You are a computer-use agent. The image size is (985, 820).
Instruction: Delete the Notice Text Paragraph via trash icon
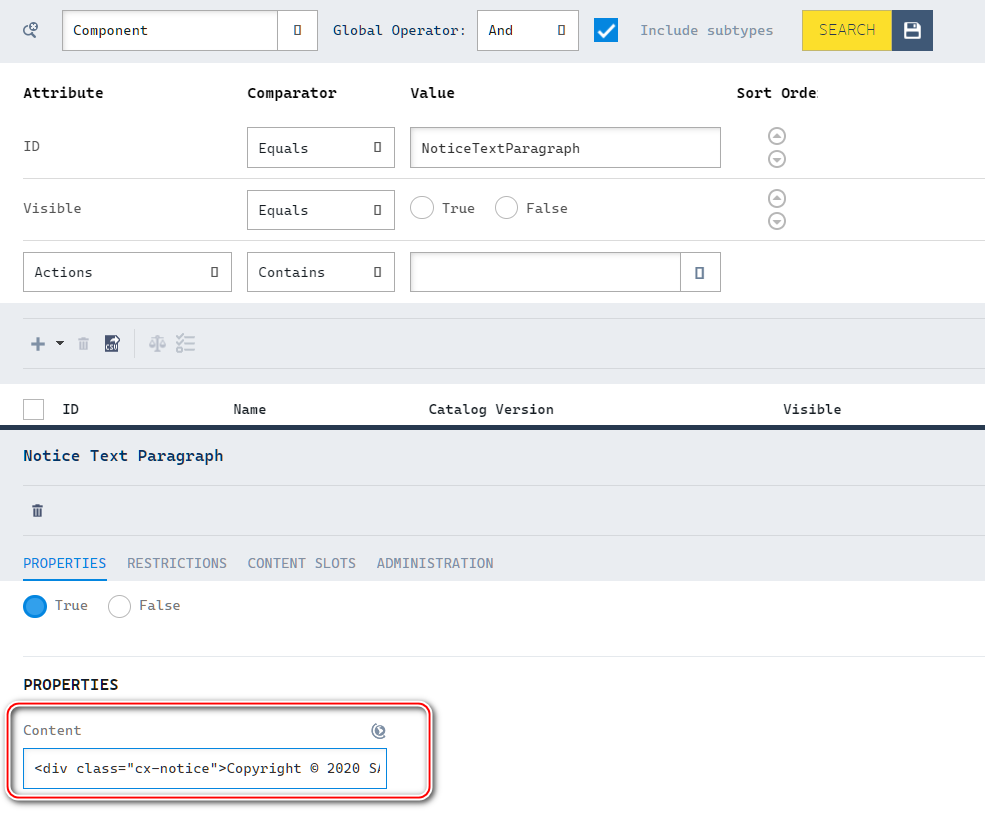coord(37,510)
